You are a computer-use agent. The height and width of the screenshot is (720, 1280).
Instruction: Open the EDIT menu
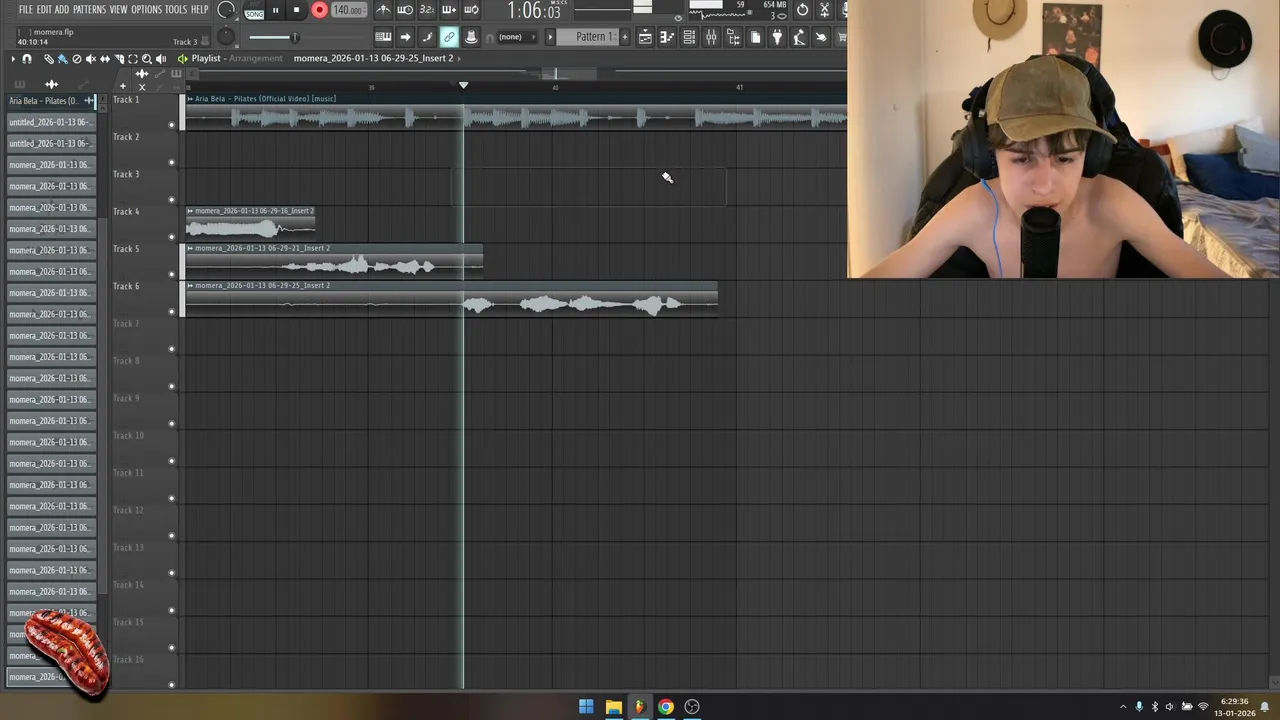[x=44, y=10]
